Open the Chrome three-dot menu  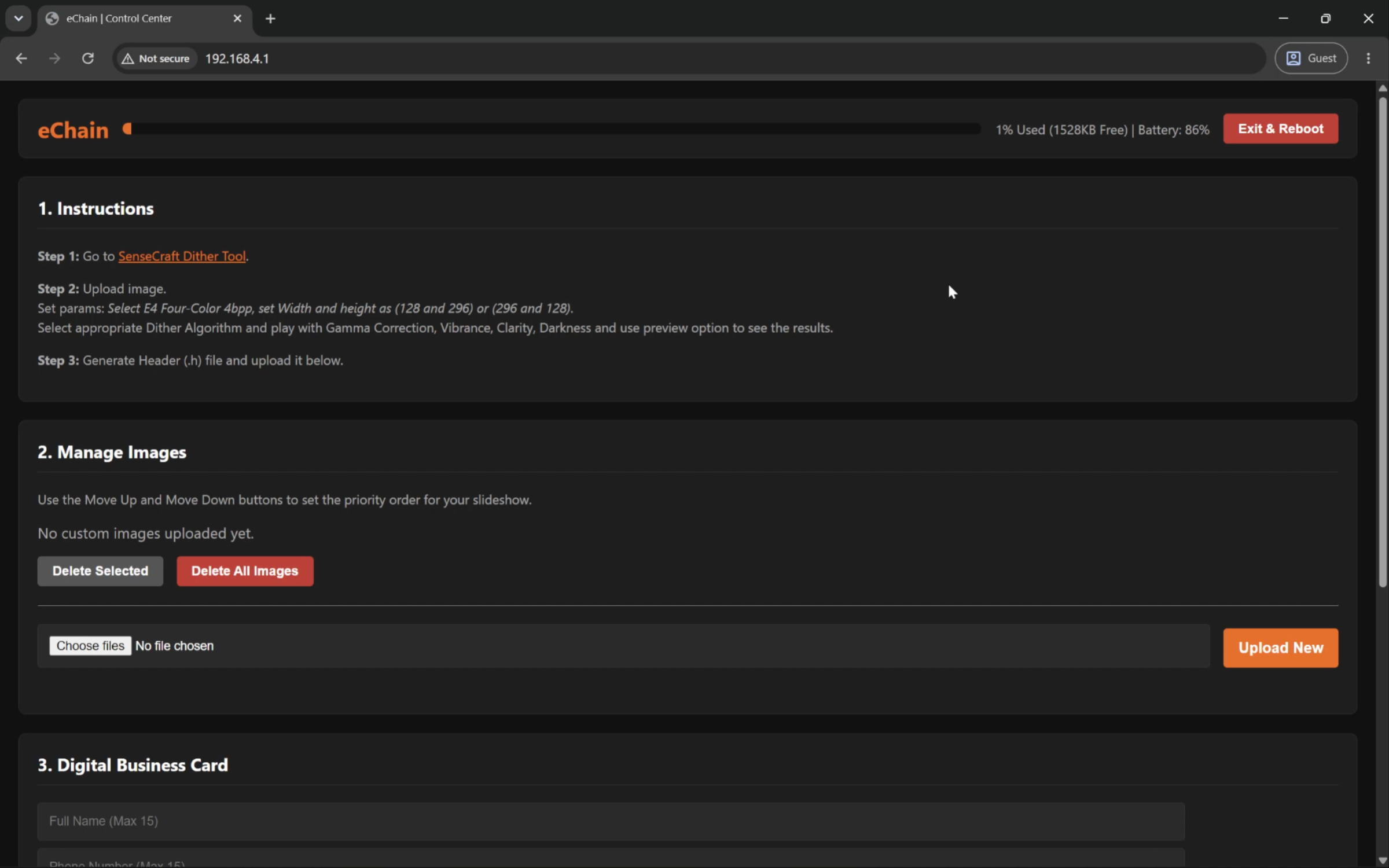tap(1368, 58)
